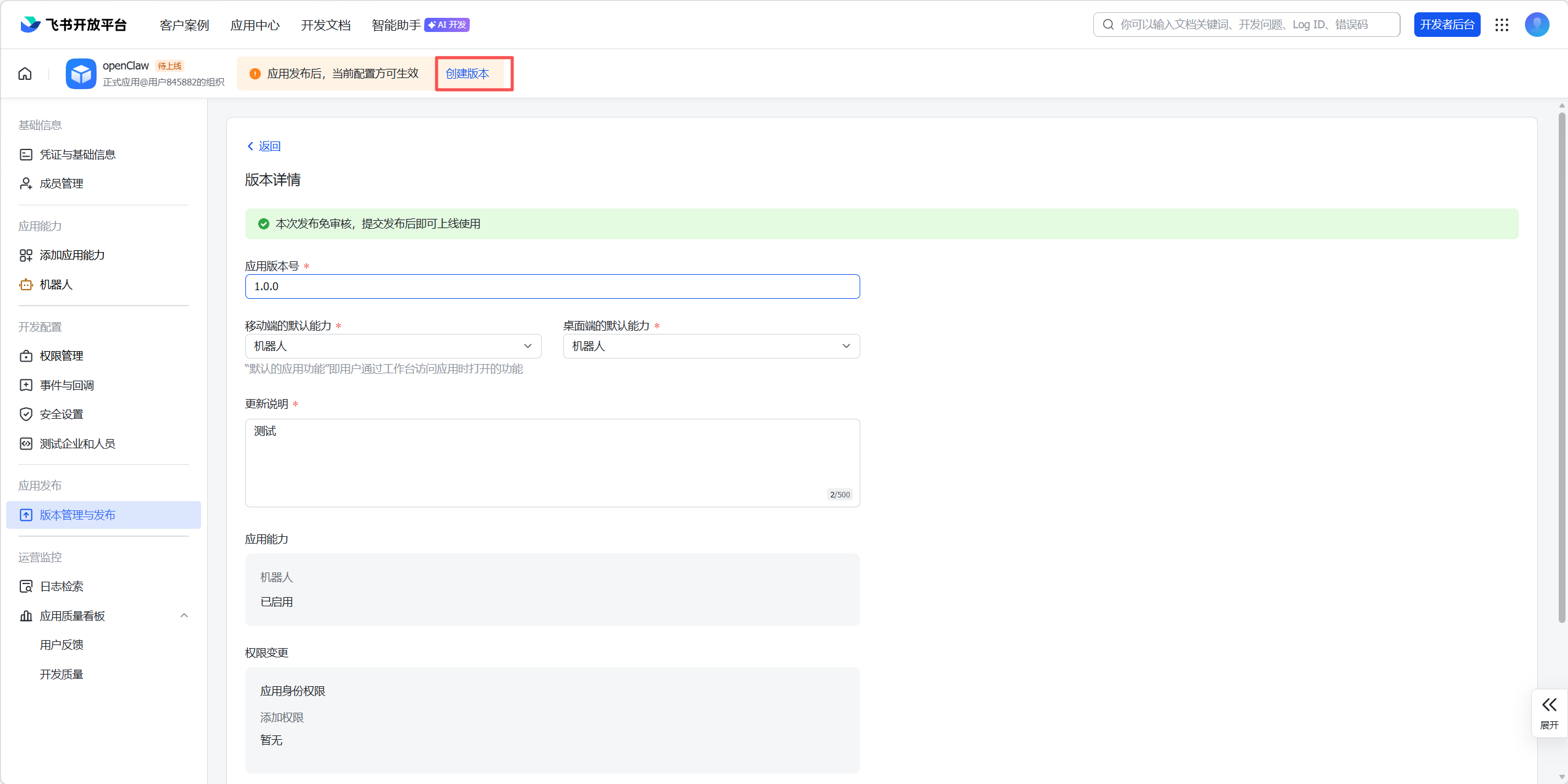Screen dimensions: 1568x784
Task: Click the 开发者后台 button
Action: pyautogui.click(x=1447, y=25)
